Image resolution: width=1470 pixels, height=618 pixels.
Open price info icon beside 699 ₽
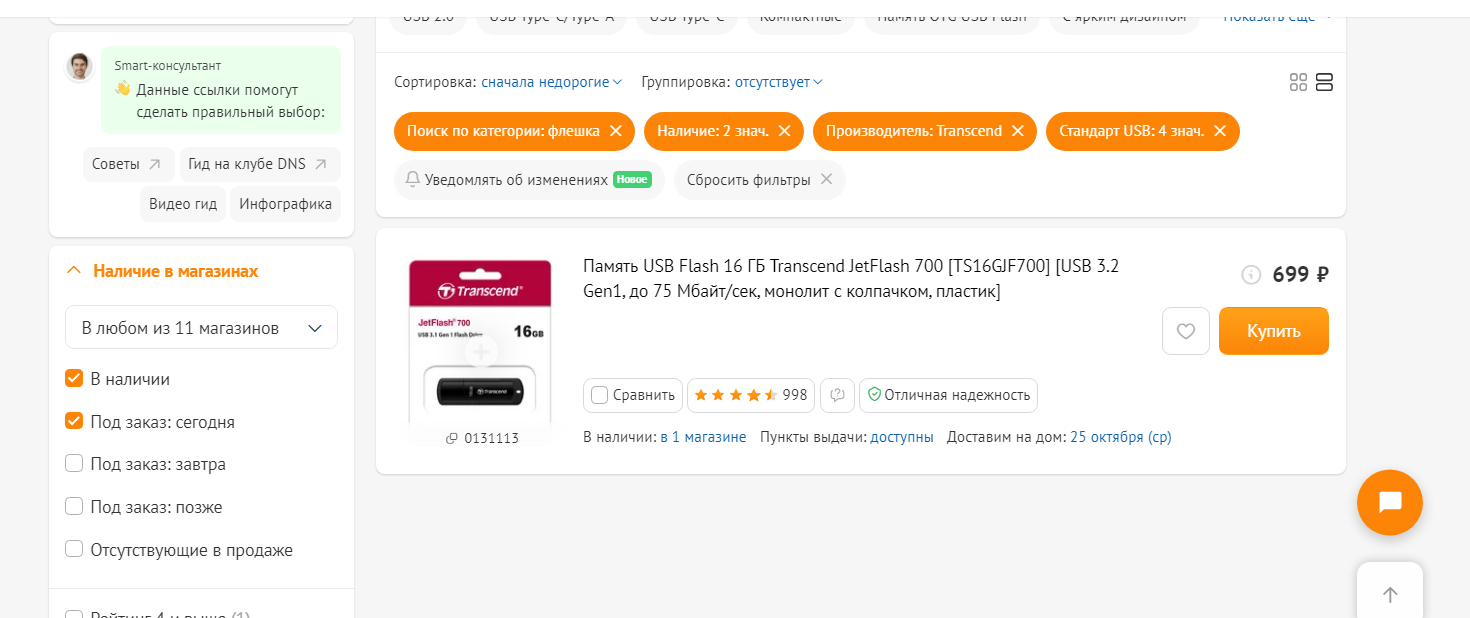coord(1251,274)
